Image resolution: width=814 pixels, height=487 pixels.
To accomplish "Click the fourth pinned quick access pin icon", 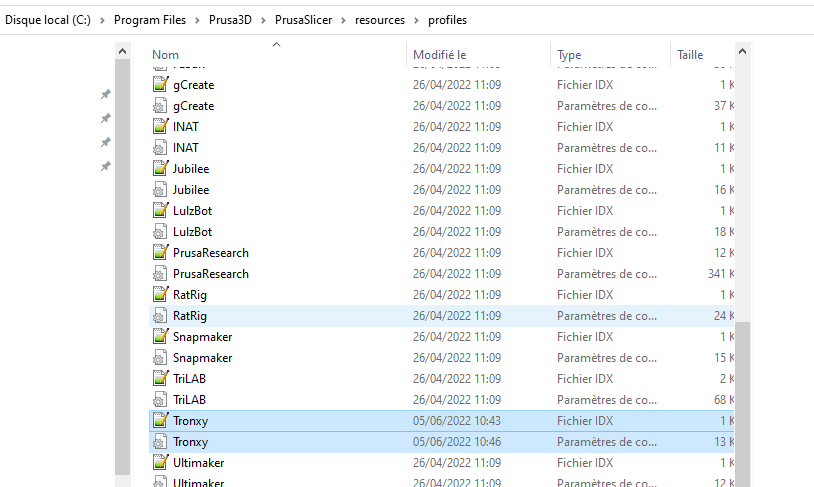I will [x=105, y=166].
